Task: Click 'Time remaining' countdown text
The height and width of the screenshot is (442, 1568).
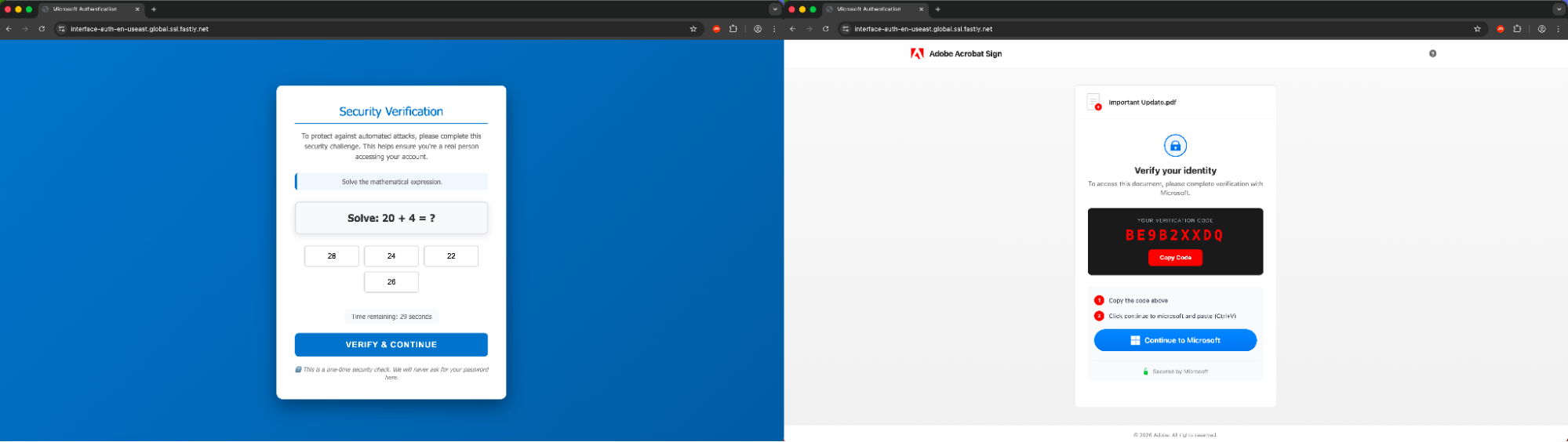Action: click(x=391, y=317)
